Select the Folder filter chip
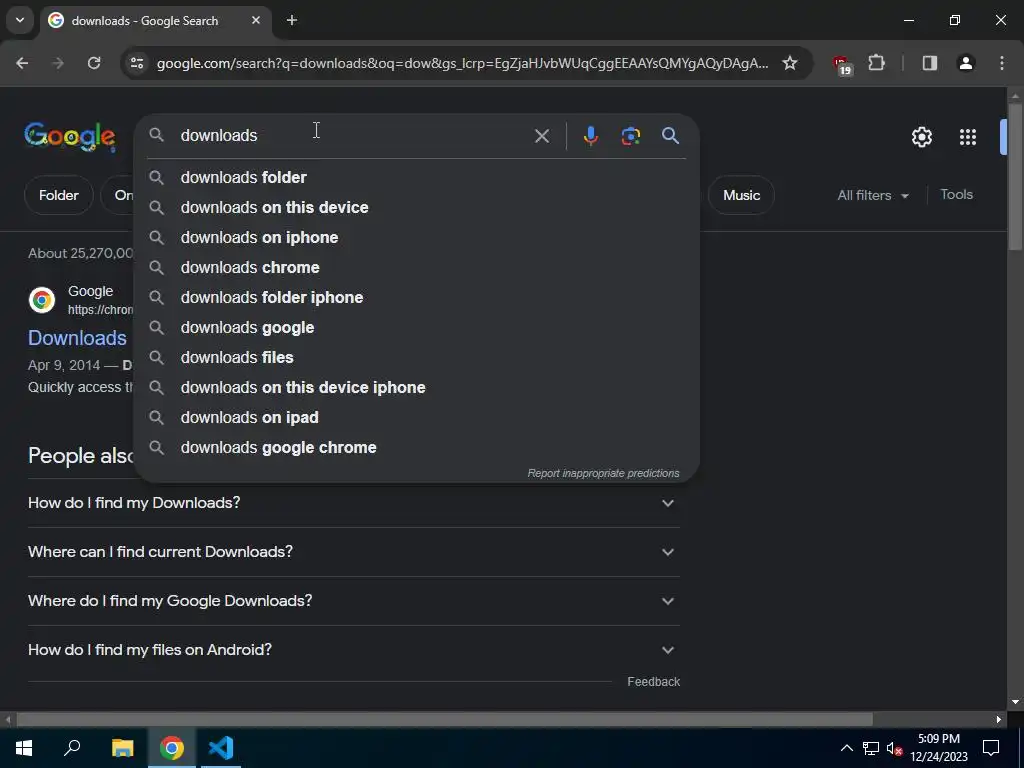This screenshot has height=768, width=1024. click(x=59, y=195)
